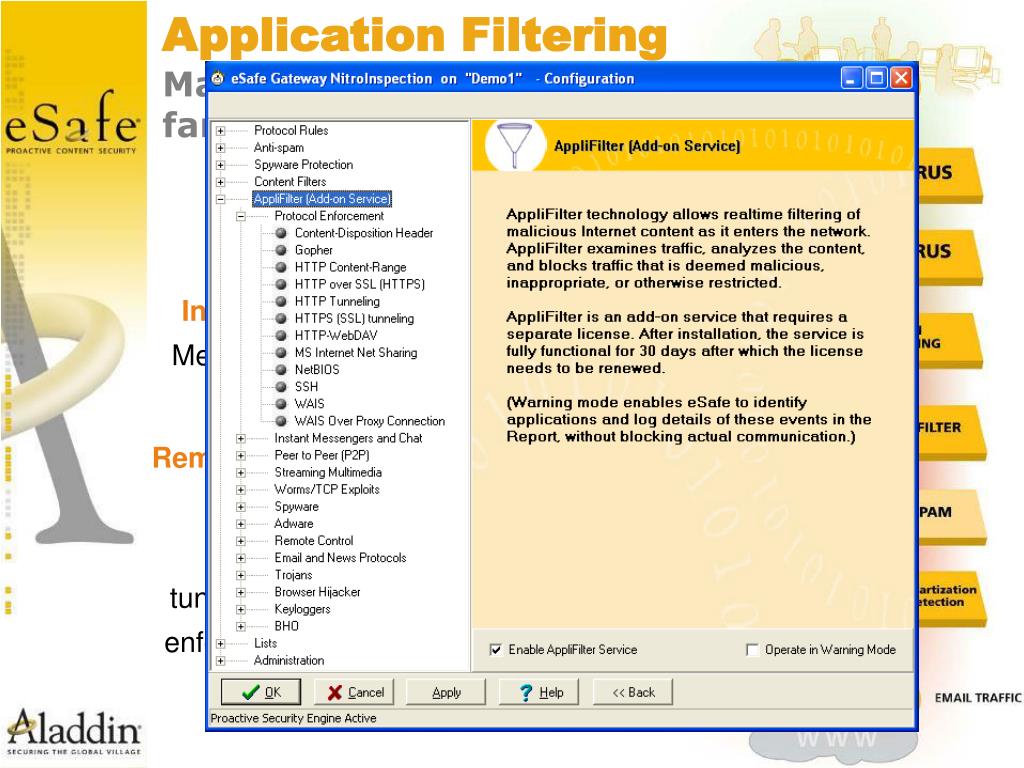The width and height of the screenshot is (1024, 768).
Task: Click the "Proactive Security Engine Active" status text
Action: 293,718
